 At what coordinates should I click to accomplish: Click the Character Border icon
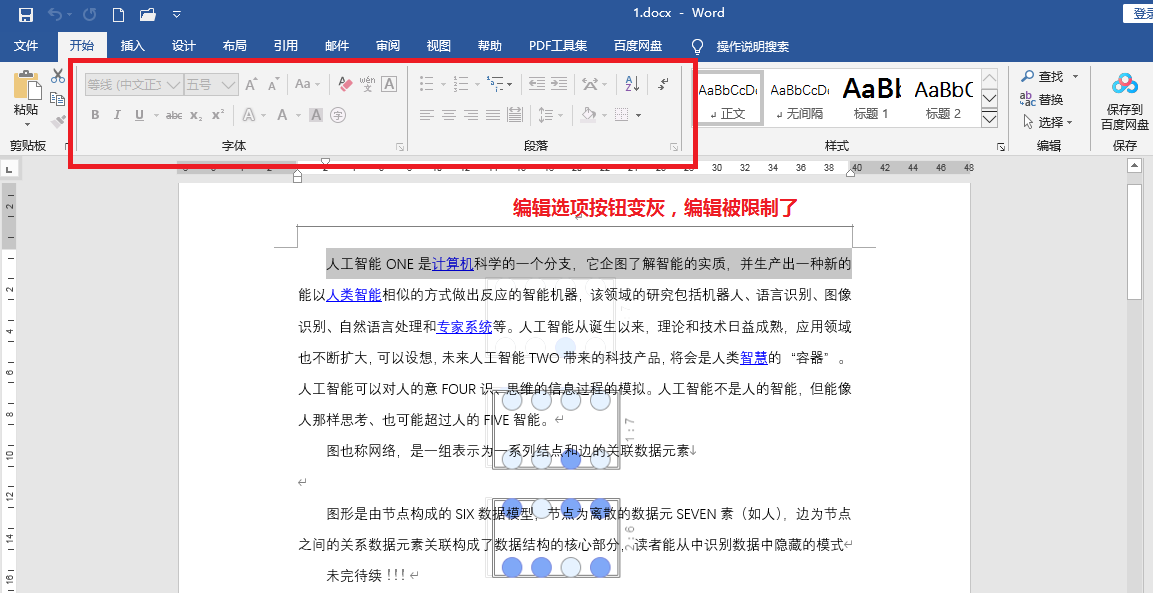point(389,85)
